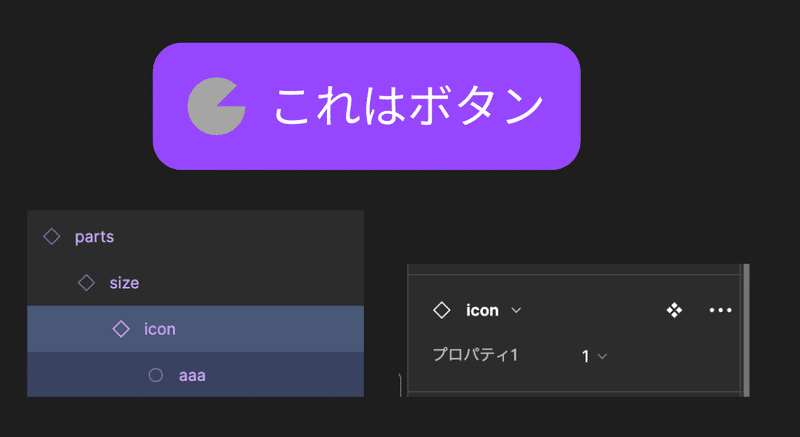Click the gray pie-shaped icon inside the button
The width and height of the screenshot is (800, 437).
pos(216,107)
